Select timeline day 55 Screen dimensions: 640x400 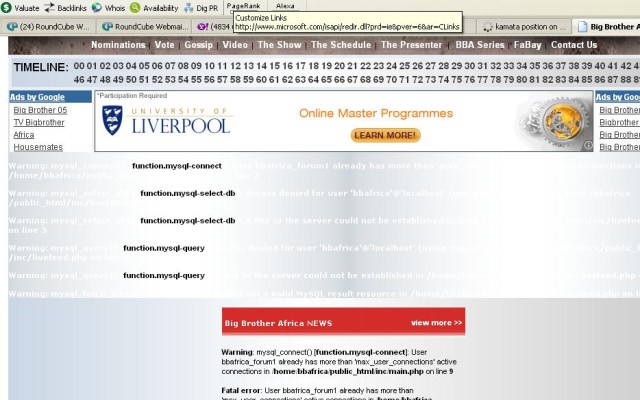(196, 80)
